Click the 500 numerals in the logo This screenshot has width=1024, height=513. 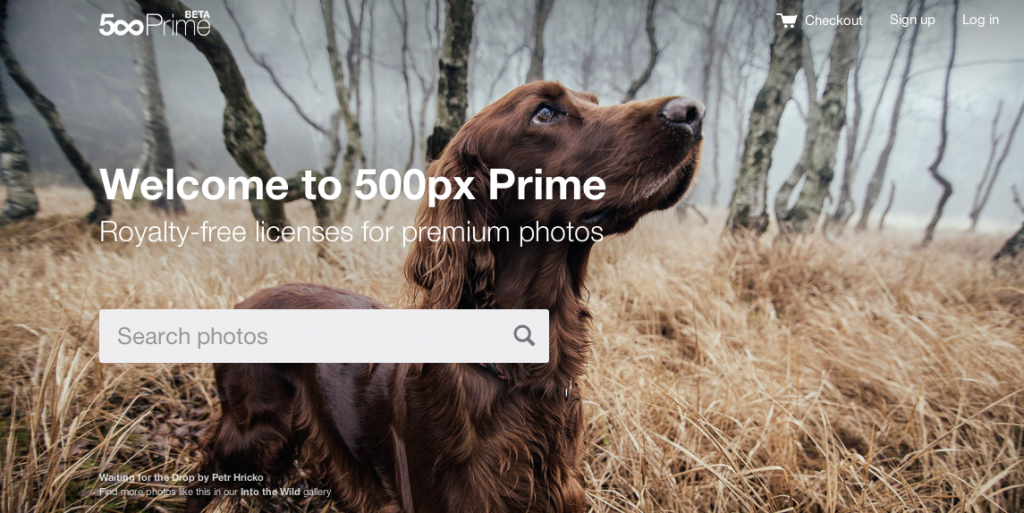pyautogui.click(x=121, y=25)
